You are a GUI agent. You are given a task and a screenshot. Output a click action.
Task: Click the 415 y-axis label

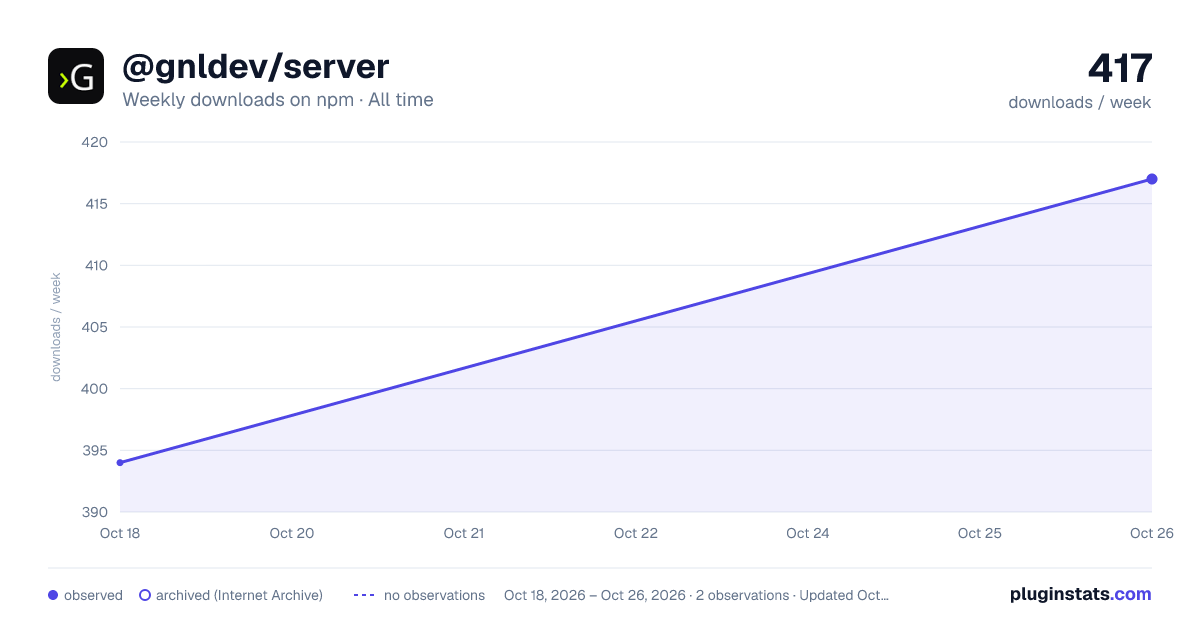pyautogui.click(x=94, y=204)
